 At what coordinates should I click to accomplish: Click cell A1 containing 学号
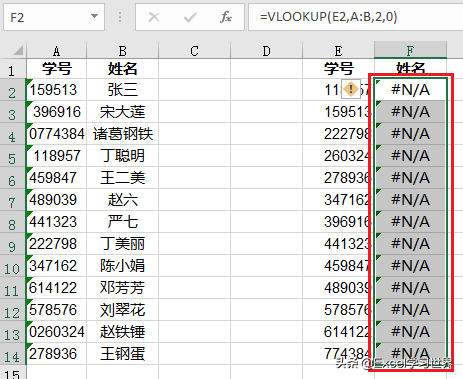pos(56,69)
